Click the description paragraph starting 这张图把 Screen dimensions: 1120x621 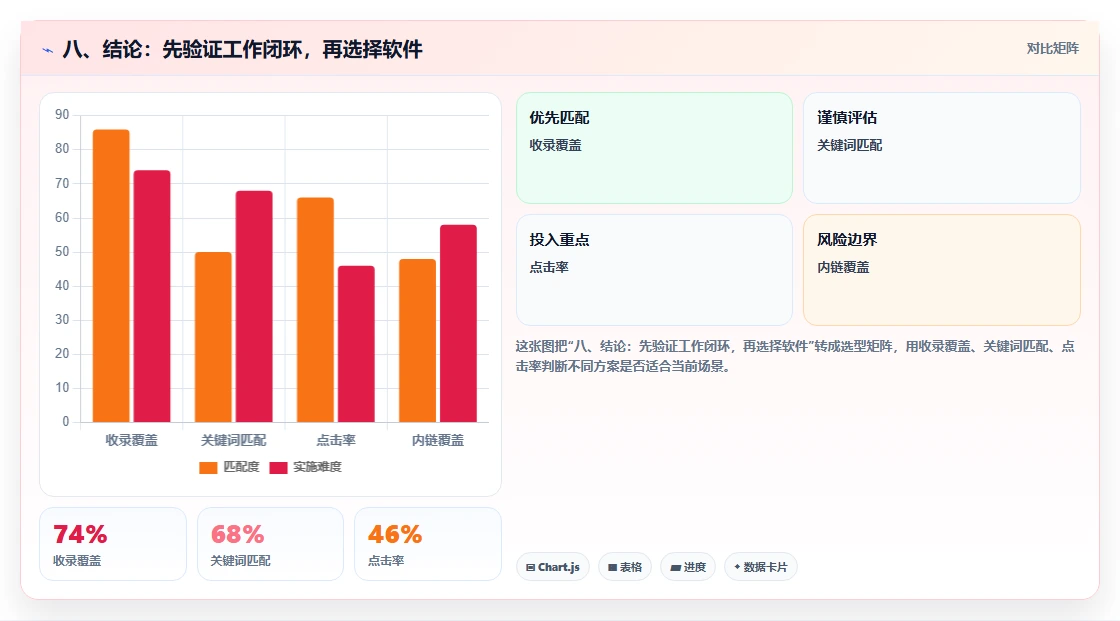(795, 356)
